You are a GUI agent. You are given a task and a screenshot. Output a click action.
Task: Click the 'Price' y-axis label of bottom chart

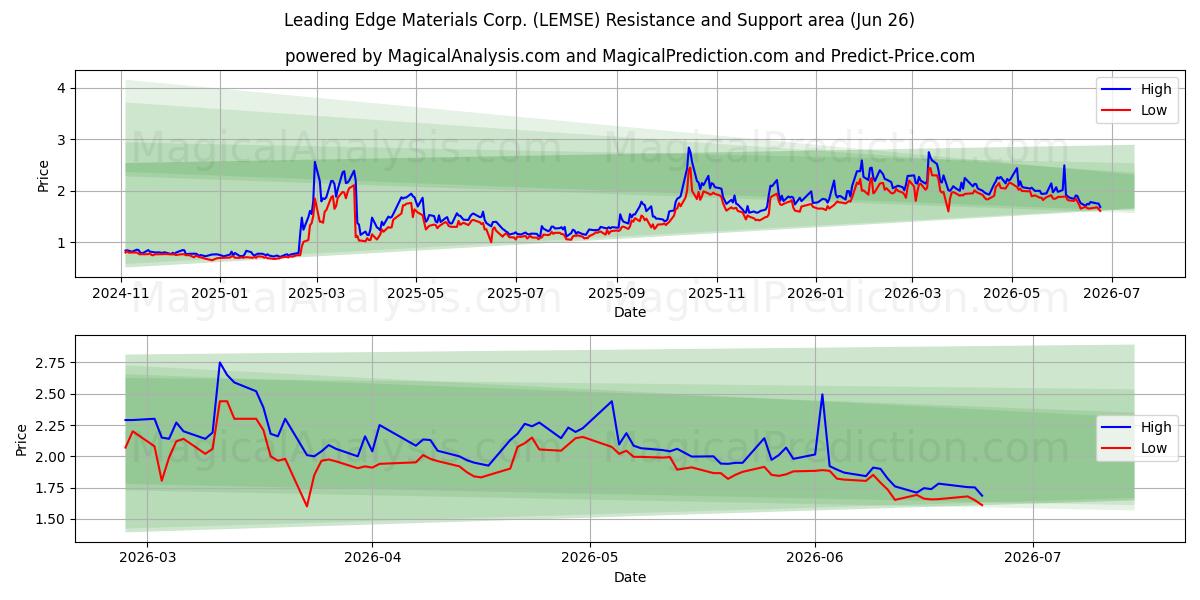point(22,440)
